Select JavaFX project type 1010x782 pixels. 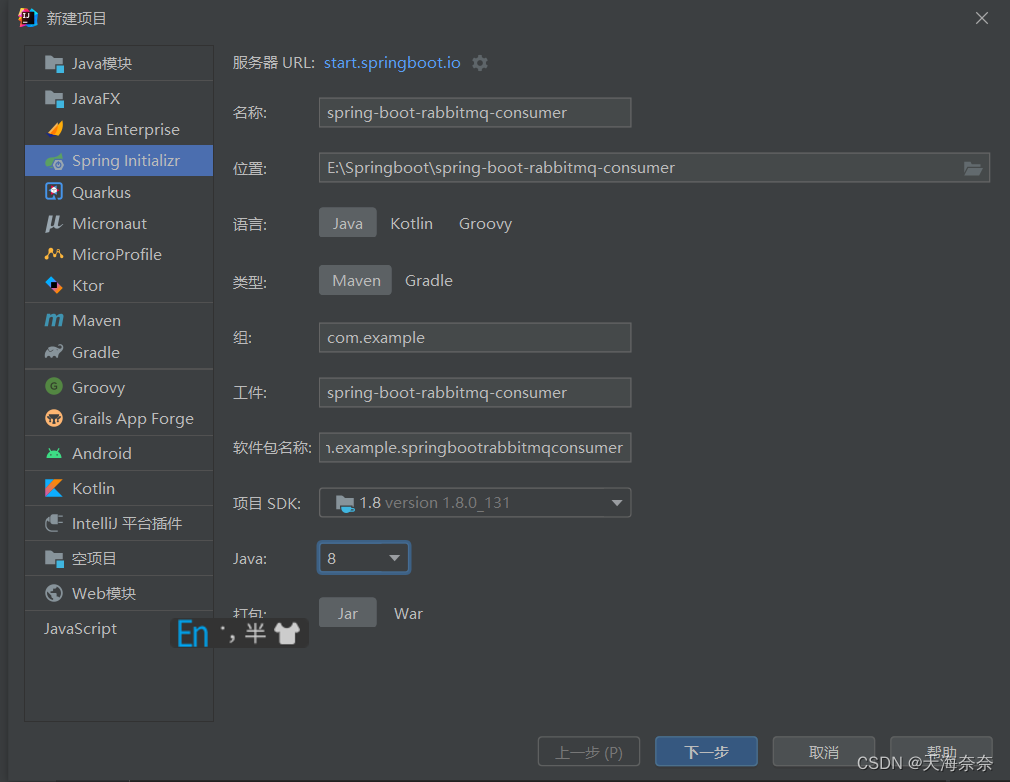tap(119, 99)
